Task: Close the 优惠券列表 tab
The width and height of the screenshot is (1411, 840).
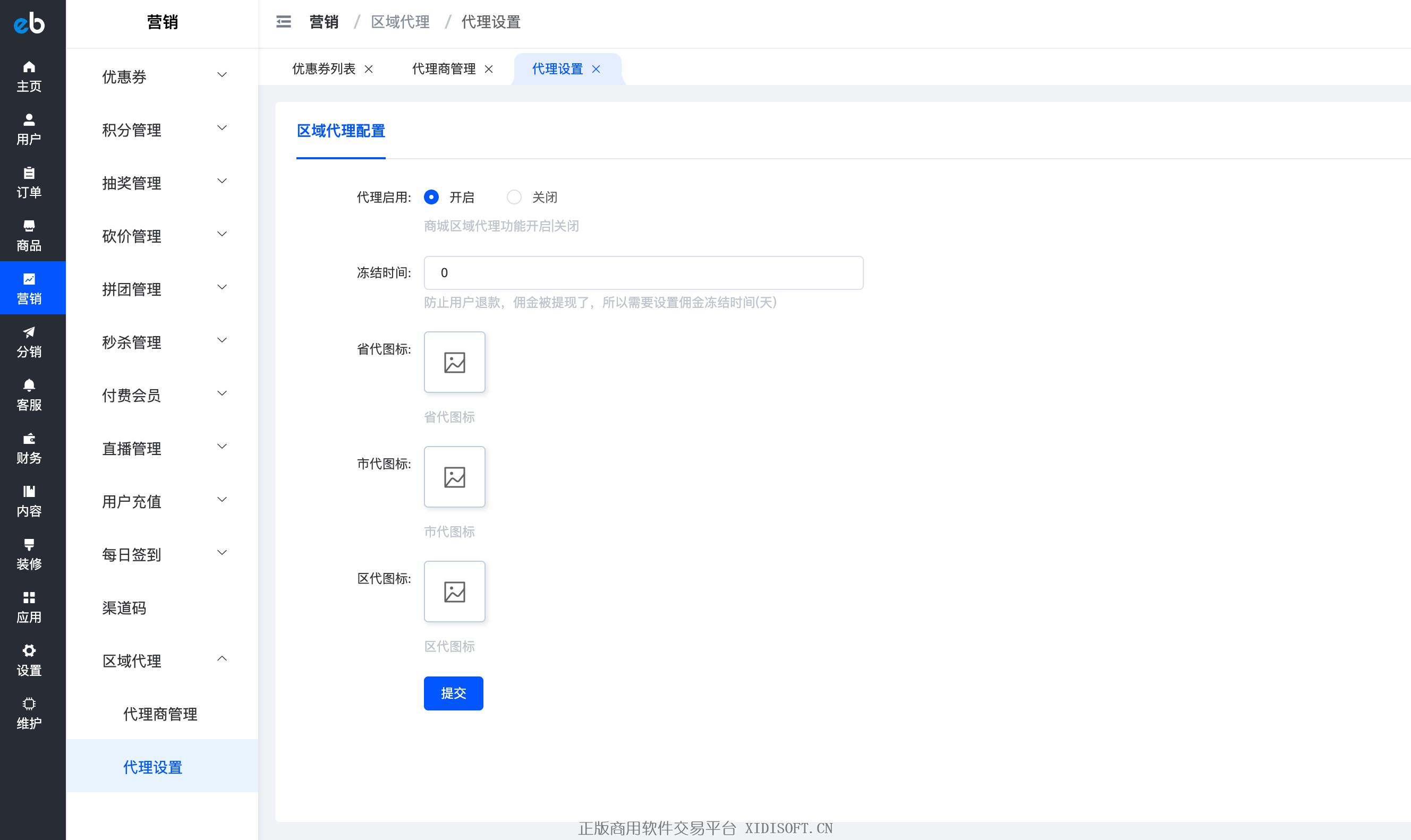Action: click(369, 69)
